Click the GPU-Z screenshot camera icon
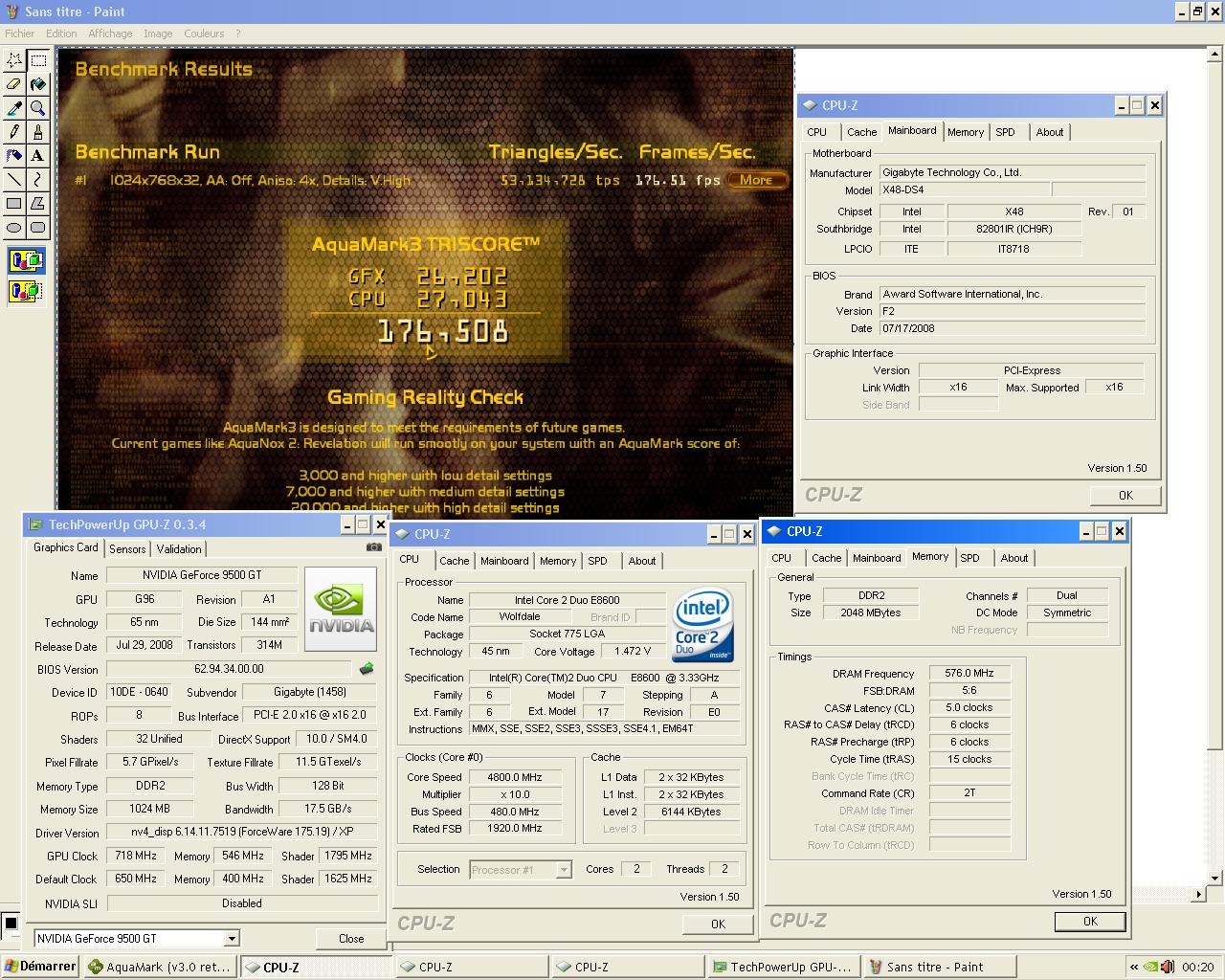Image resolution: width=1225 pixels, height=980 pixels. click(374, 547)
